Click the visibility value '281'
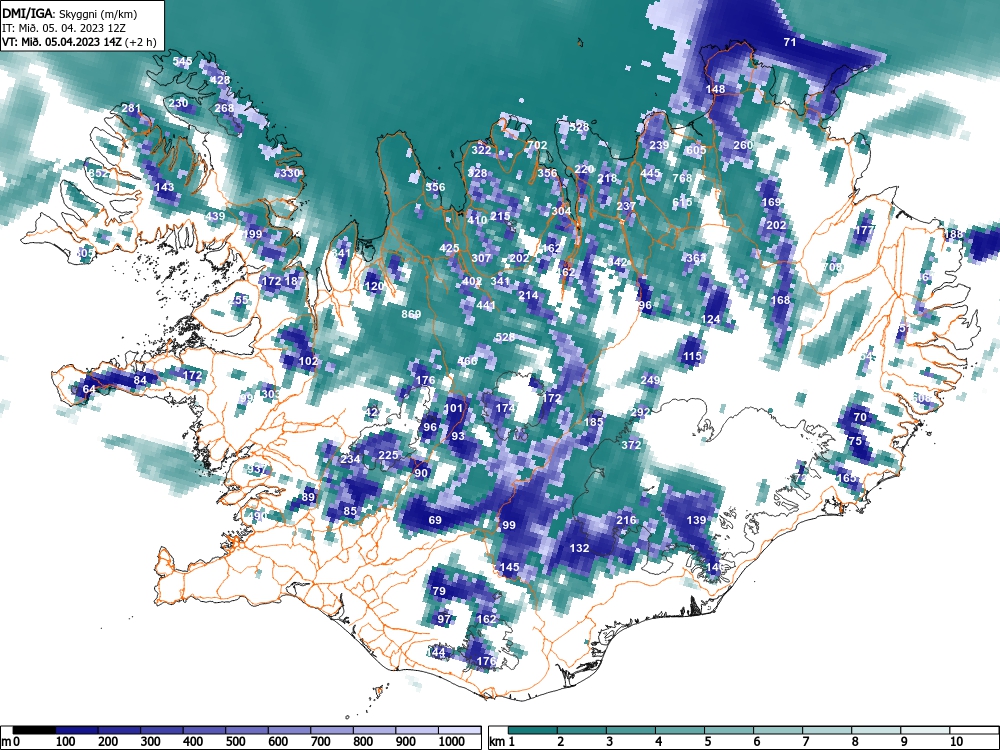 [x=131, y=108]
